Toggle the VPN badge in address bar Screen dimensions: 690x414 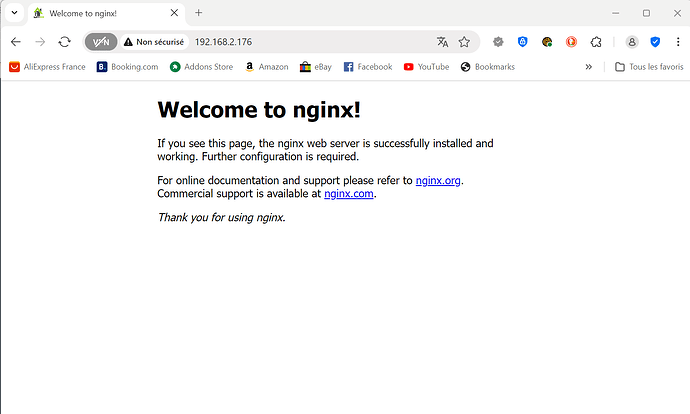pos(101,42)
